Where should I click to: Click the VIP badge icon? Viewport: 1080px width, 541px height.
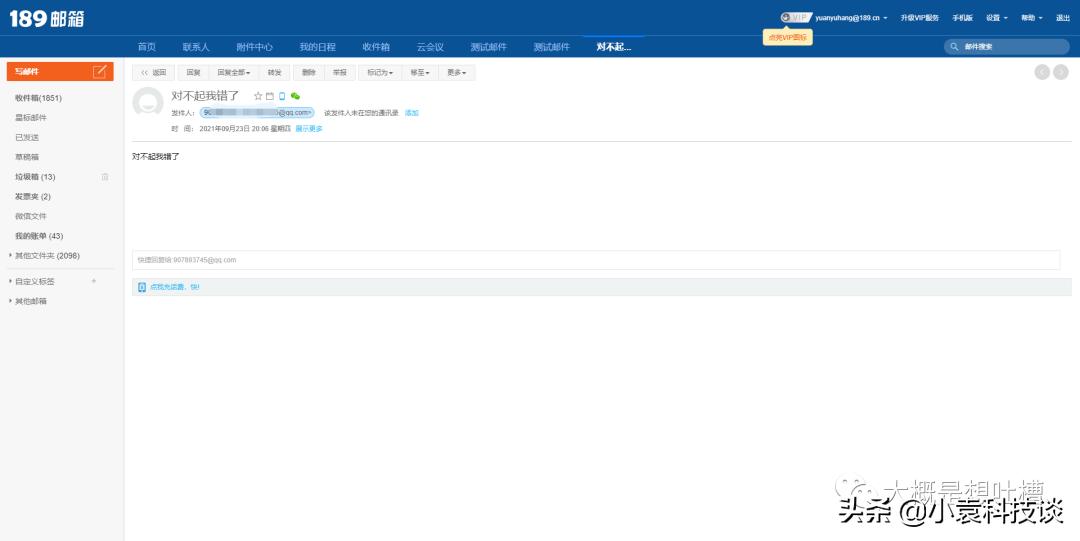coord(796,18)
